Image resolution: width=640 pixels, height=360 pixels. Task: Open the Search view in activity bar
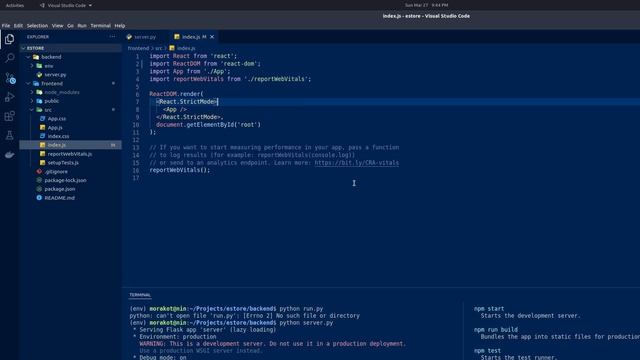pyautogui.click(x=9, y=58)
